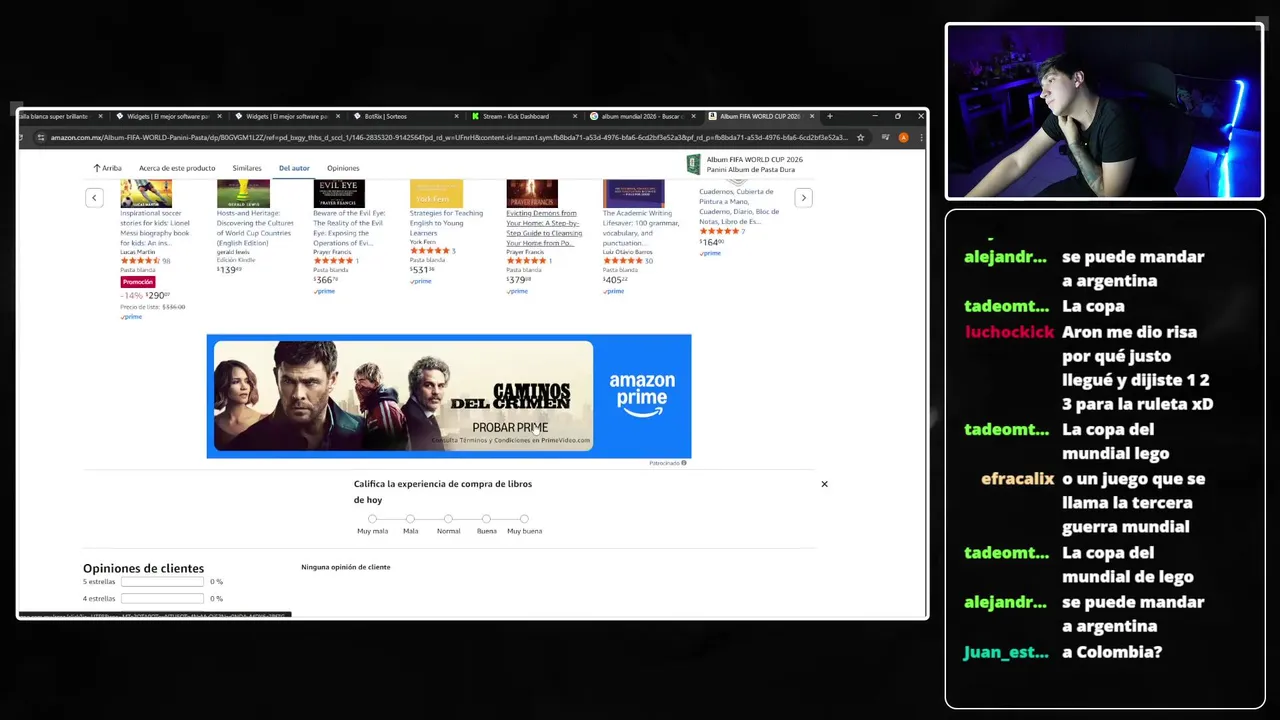Click the Album FIFA World Cup product thumbnail icon

tap(693, 164)
